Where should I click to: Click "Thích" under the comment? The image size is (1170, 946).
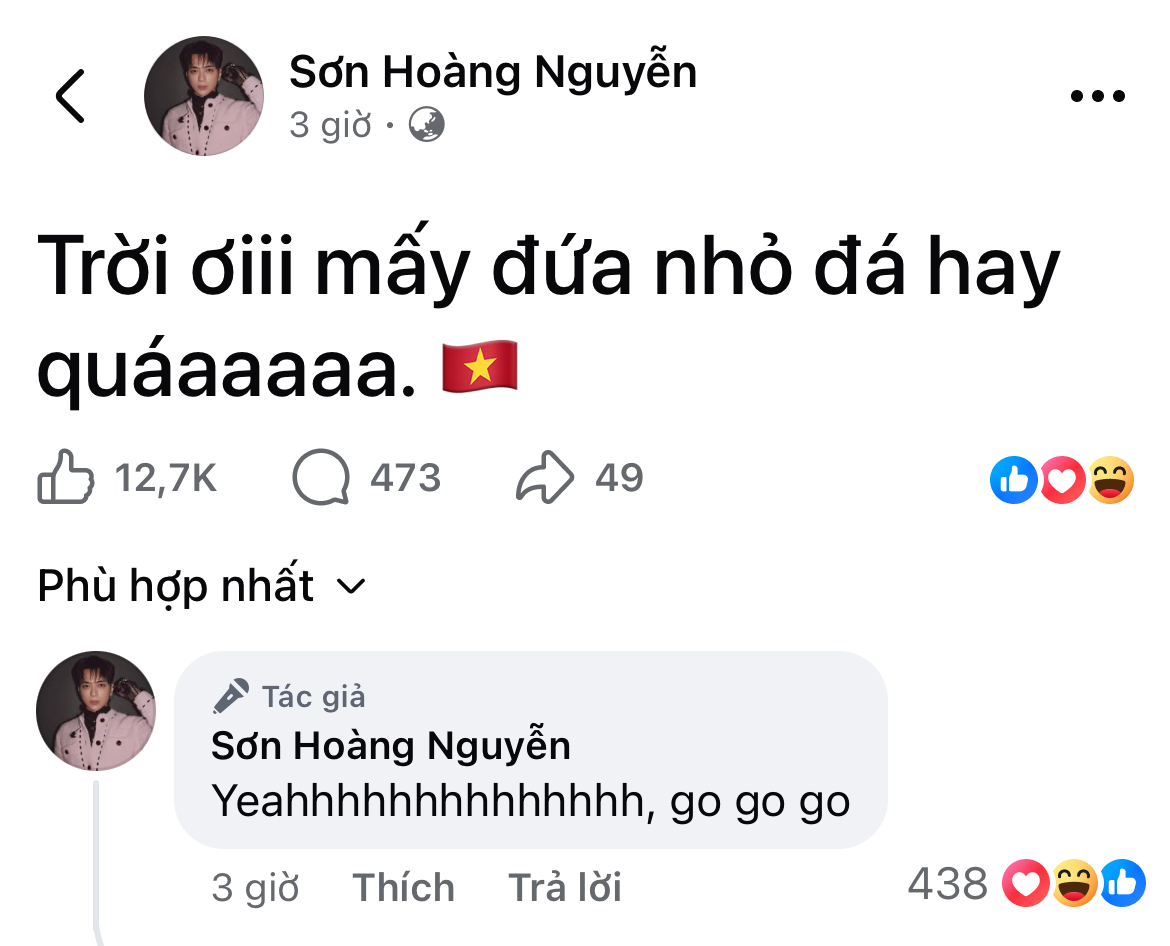click(404, 888)
